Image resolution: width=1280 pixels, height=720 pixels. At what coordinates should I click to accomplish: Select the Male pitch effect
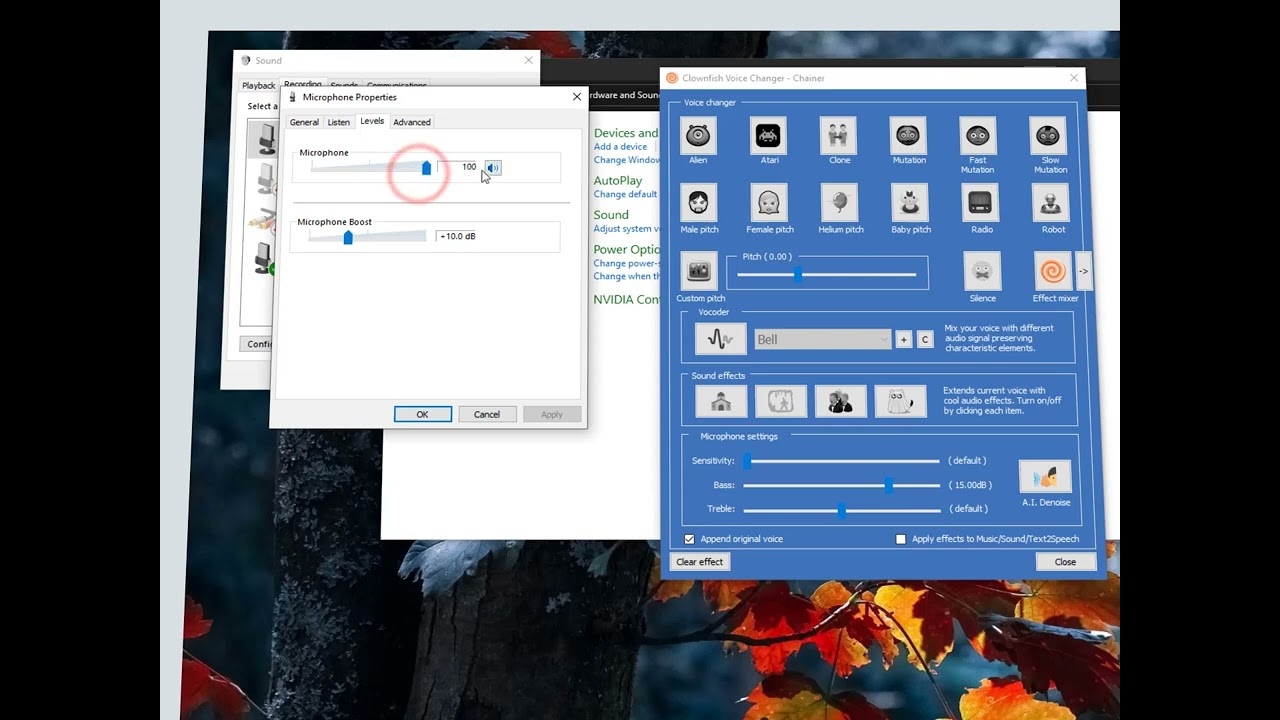coord(698,203)
